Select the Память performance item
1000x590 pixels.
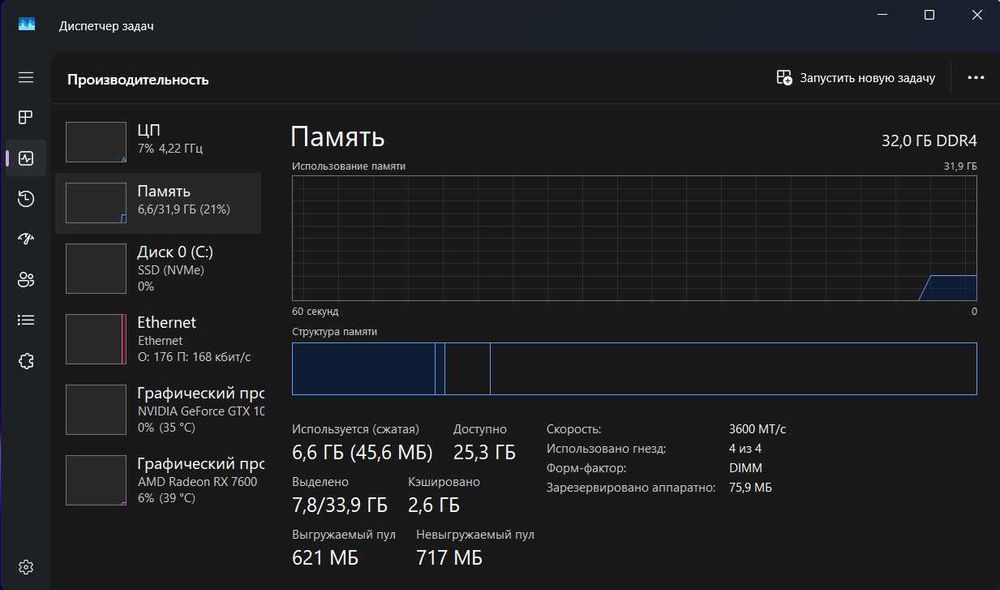(x=158, y=203)
